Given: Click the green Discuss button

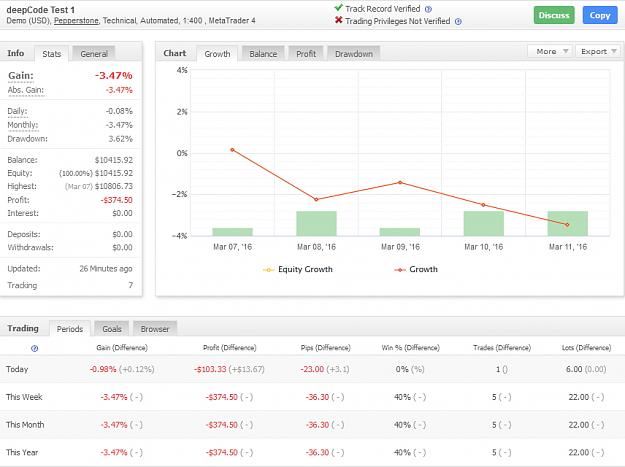Looking at the screenshot, I should (554, 15).
